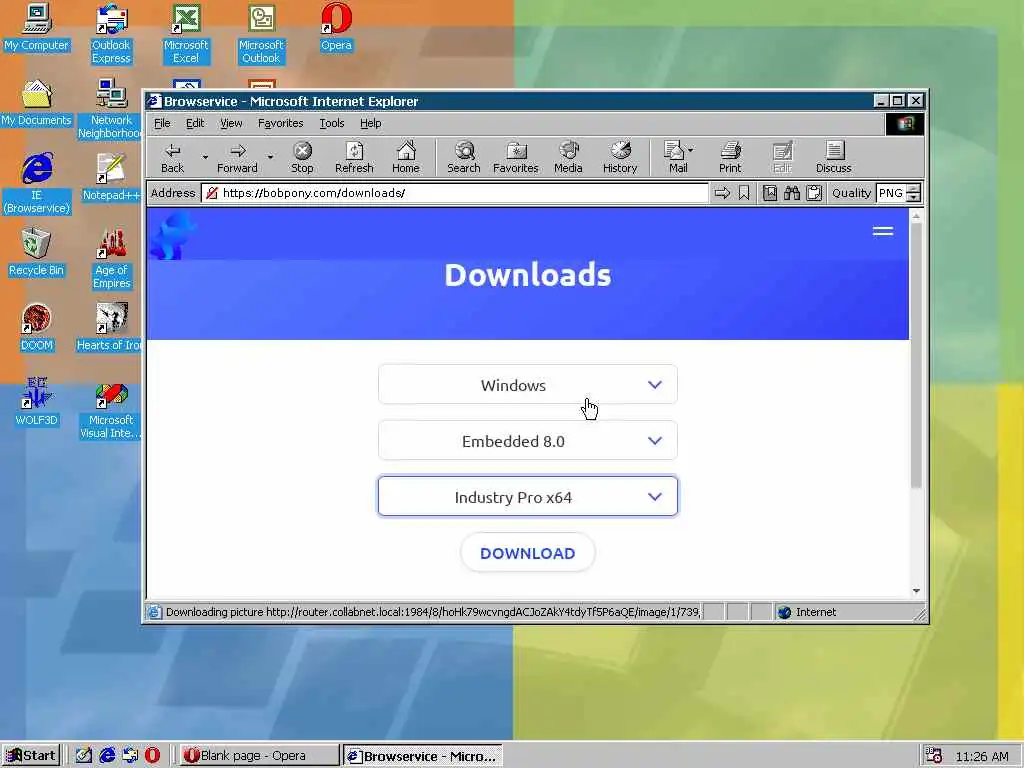Click the page vertical scrollbar thumb

[x=916, y=356]
